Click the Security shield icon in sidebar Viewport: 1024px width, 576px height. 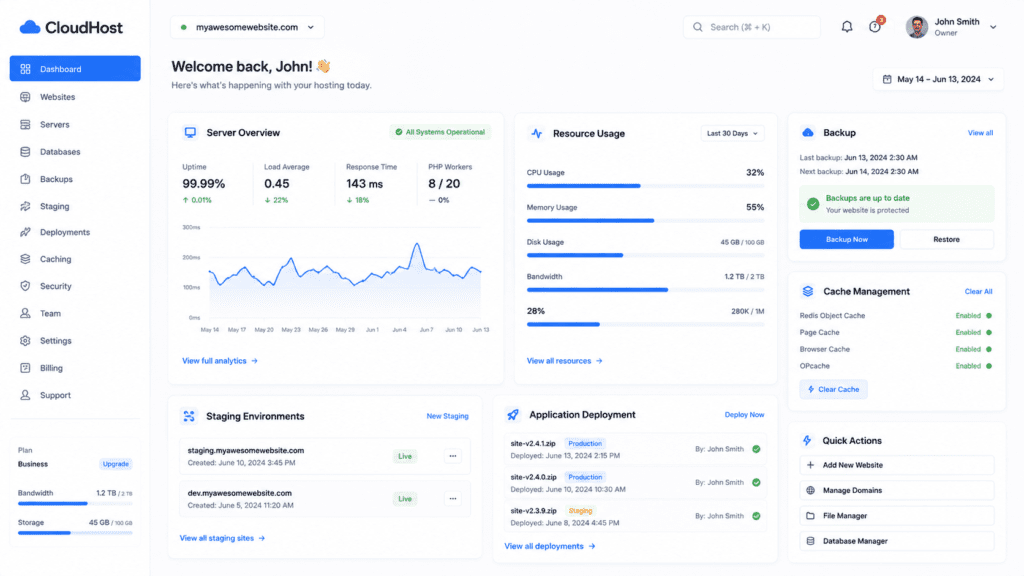point(25,286)
